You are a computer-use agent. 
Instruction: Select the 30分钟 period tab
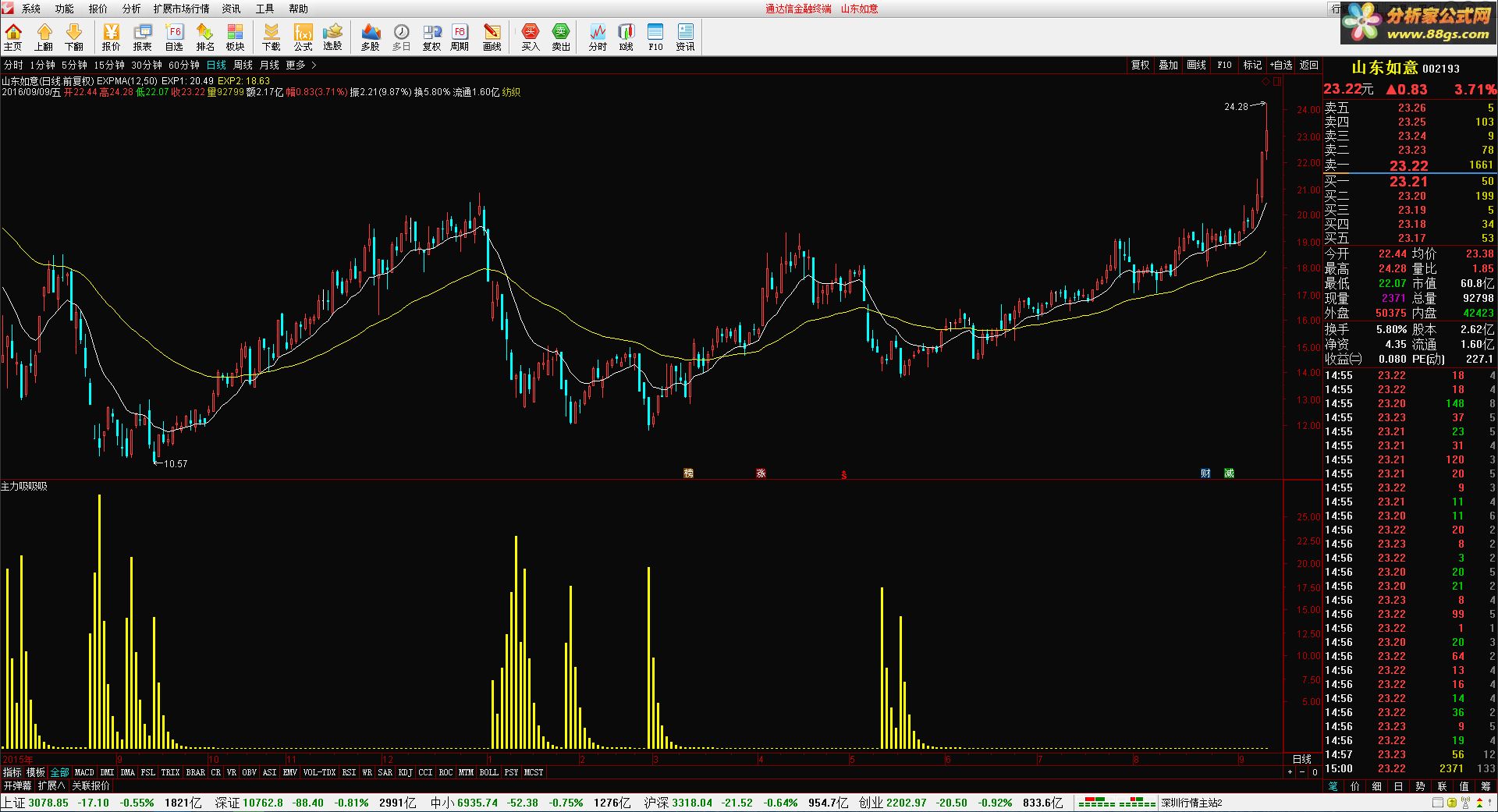click(147, 65)
